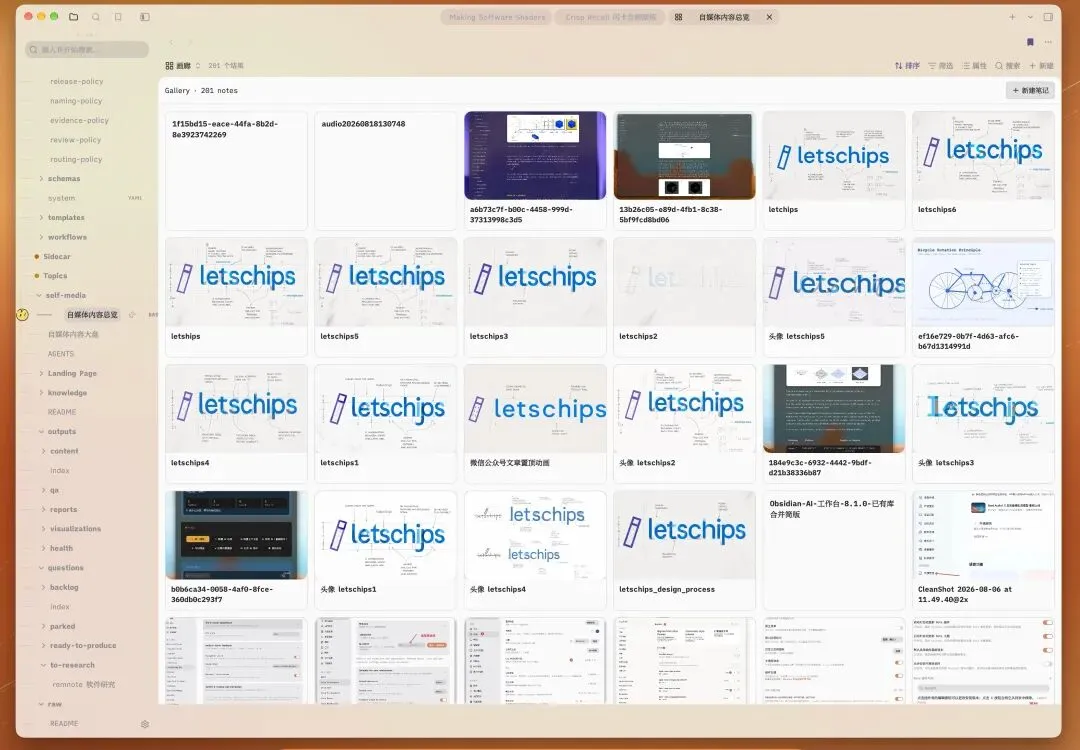The height and width of the screenshot is (750, 1080).
Task: Click the search magnifier icon in title bar
Action: tap(96, 17)
